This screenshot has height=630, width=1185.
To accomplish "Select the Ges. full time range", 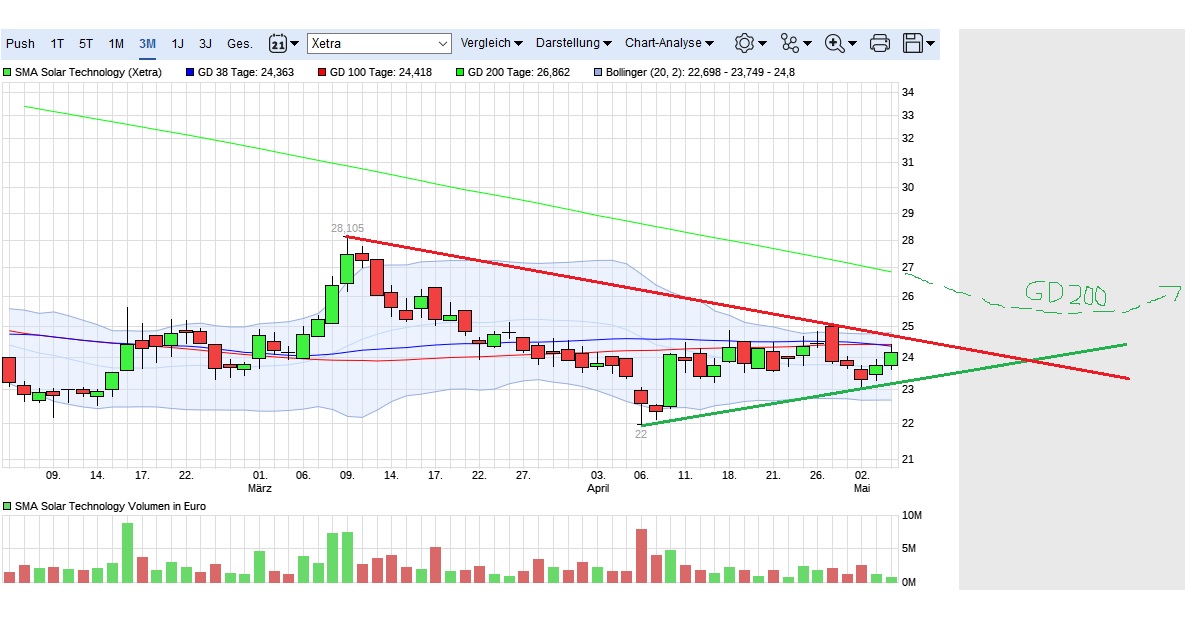I will click(240, 44).
